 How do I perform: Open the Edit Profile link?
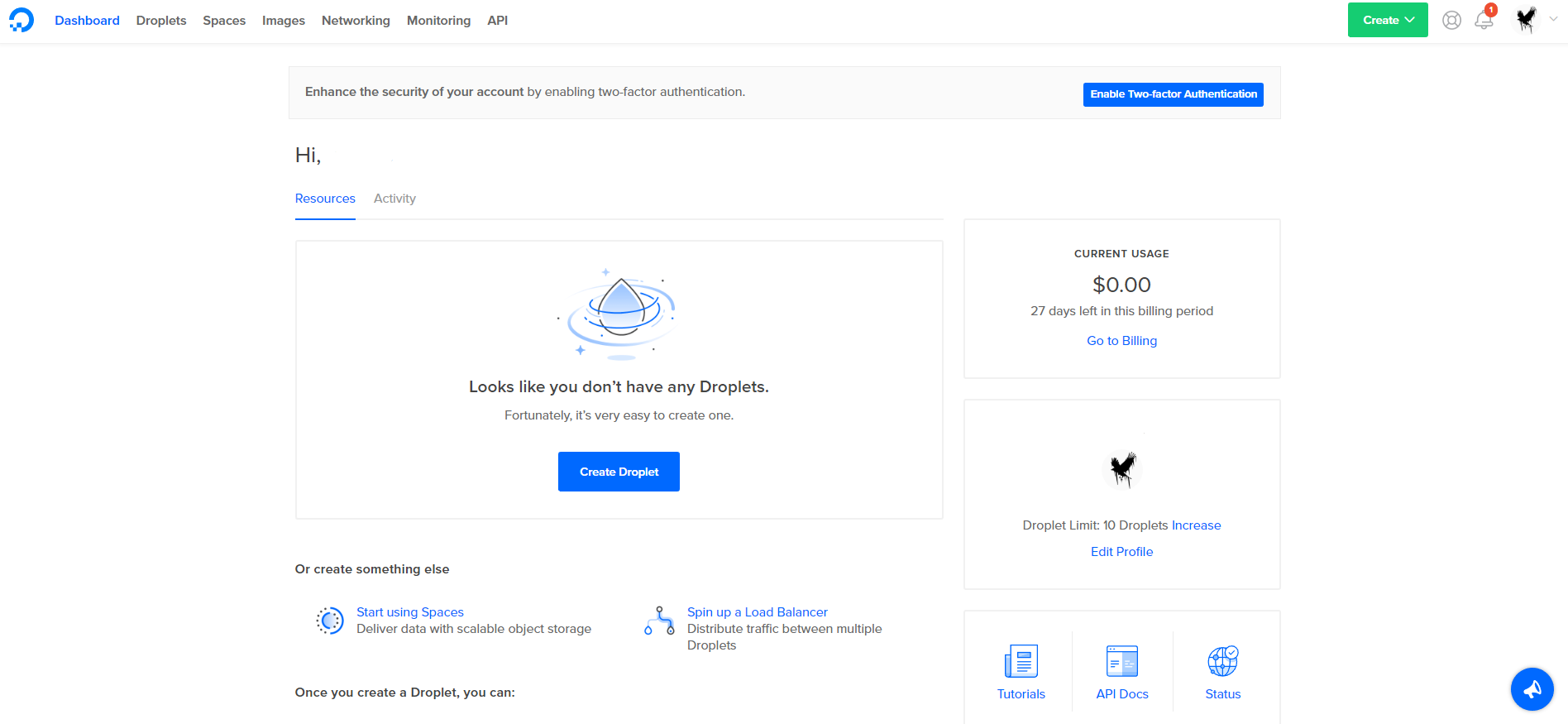[x=1121, y=552]
